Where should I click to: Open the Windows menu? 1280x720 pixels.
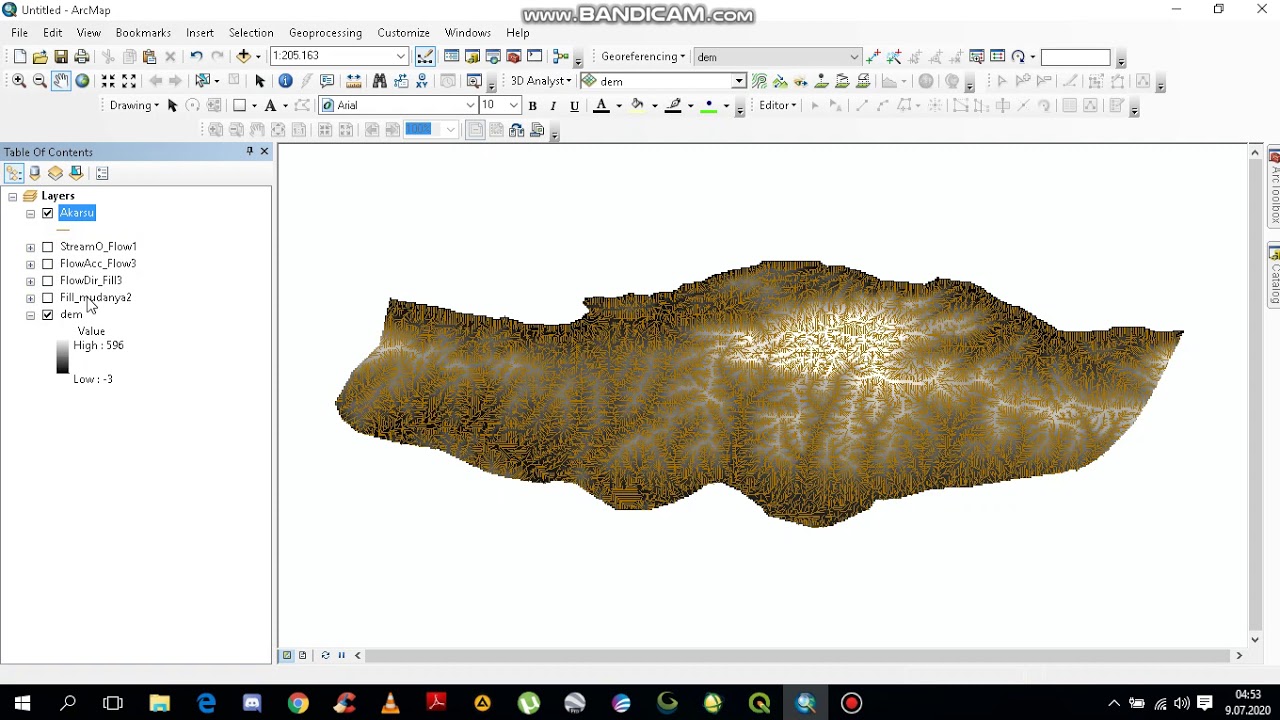(x=468, y=33)
